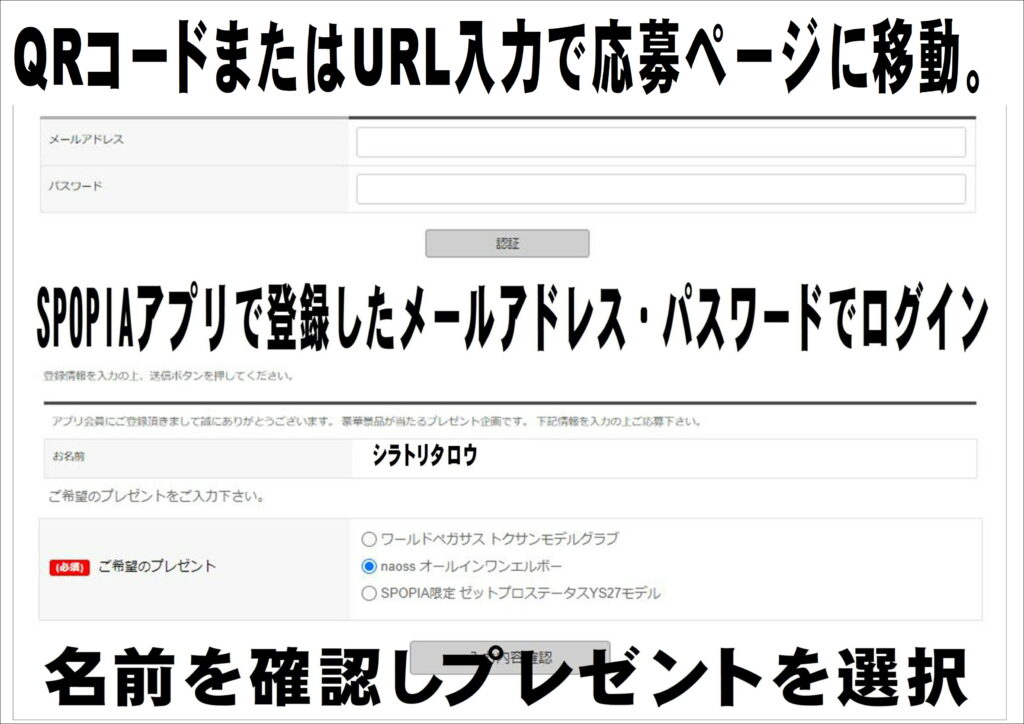Select ワールドペガサス トクサンモデルグラブ radio option

(369, 539)
